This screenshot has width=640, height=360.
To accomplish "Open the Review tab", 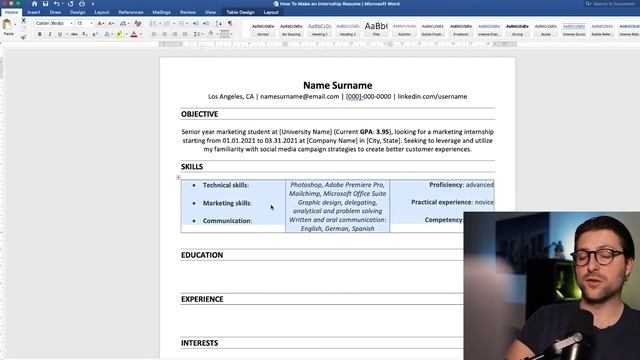I will [x=188, y=12].
